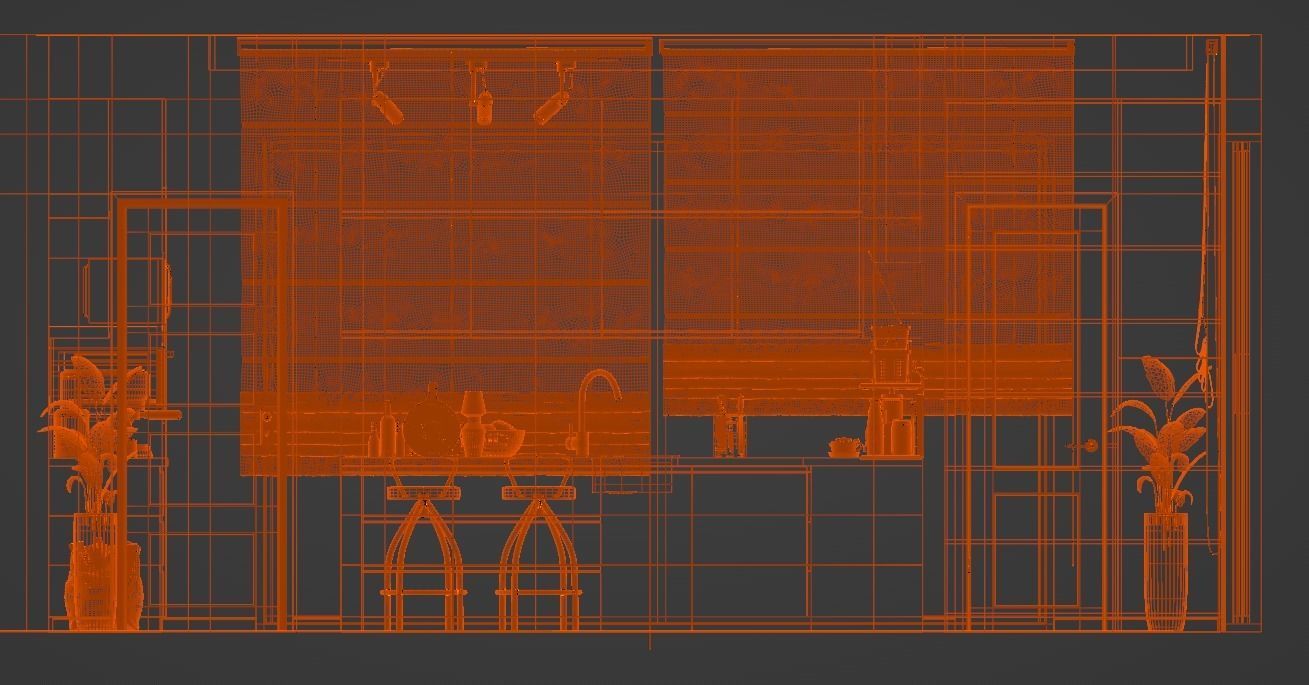Pick the middle track spotlight

coord(482,93)
